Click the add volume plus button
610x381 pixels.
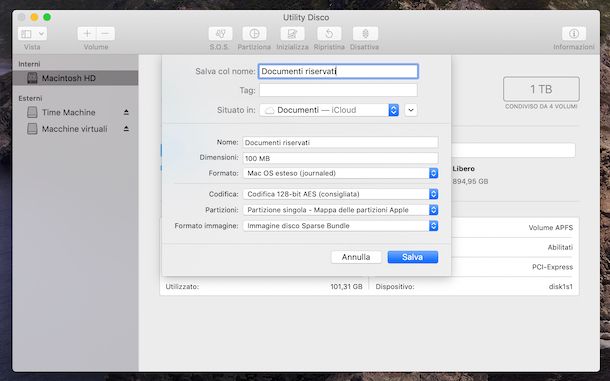click(87, 34)
